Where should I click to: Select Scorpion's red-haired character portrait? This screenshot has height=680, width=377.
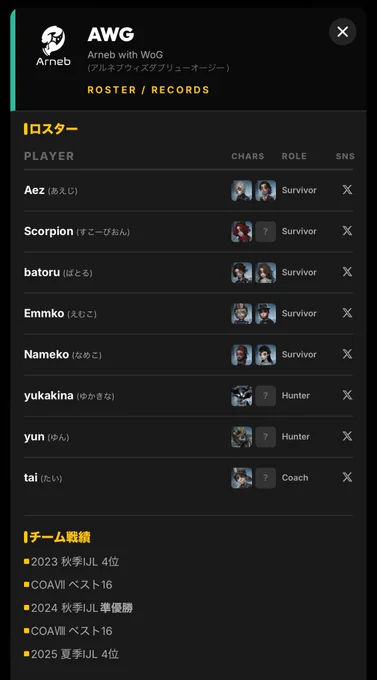tap(242, 232)
